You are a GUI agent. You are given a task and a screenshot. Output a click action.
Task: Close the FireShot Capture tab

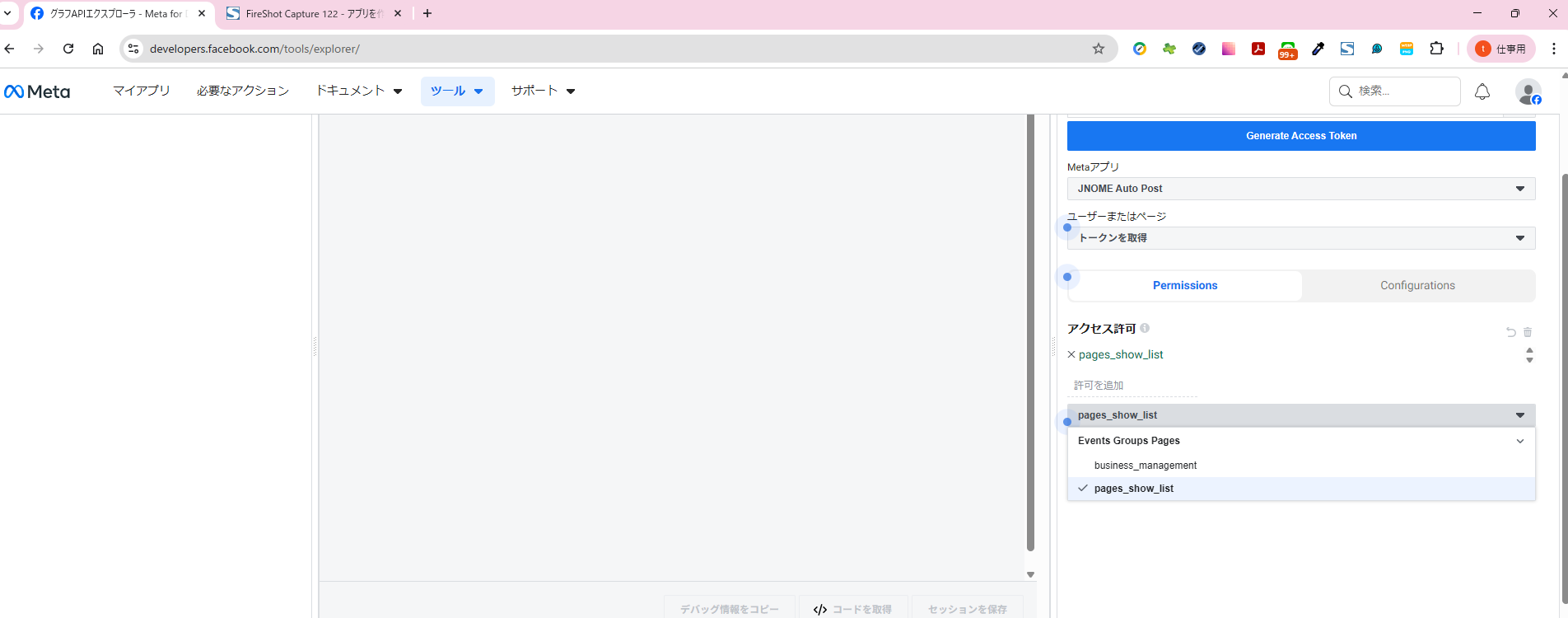tap(398, 13)
